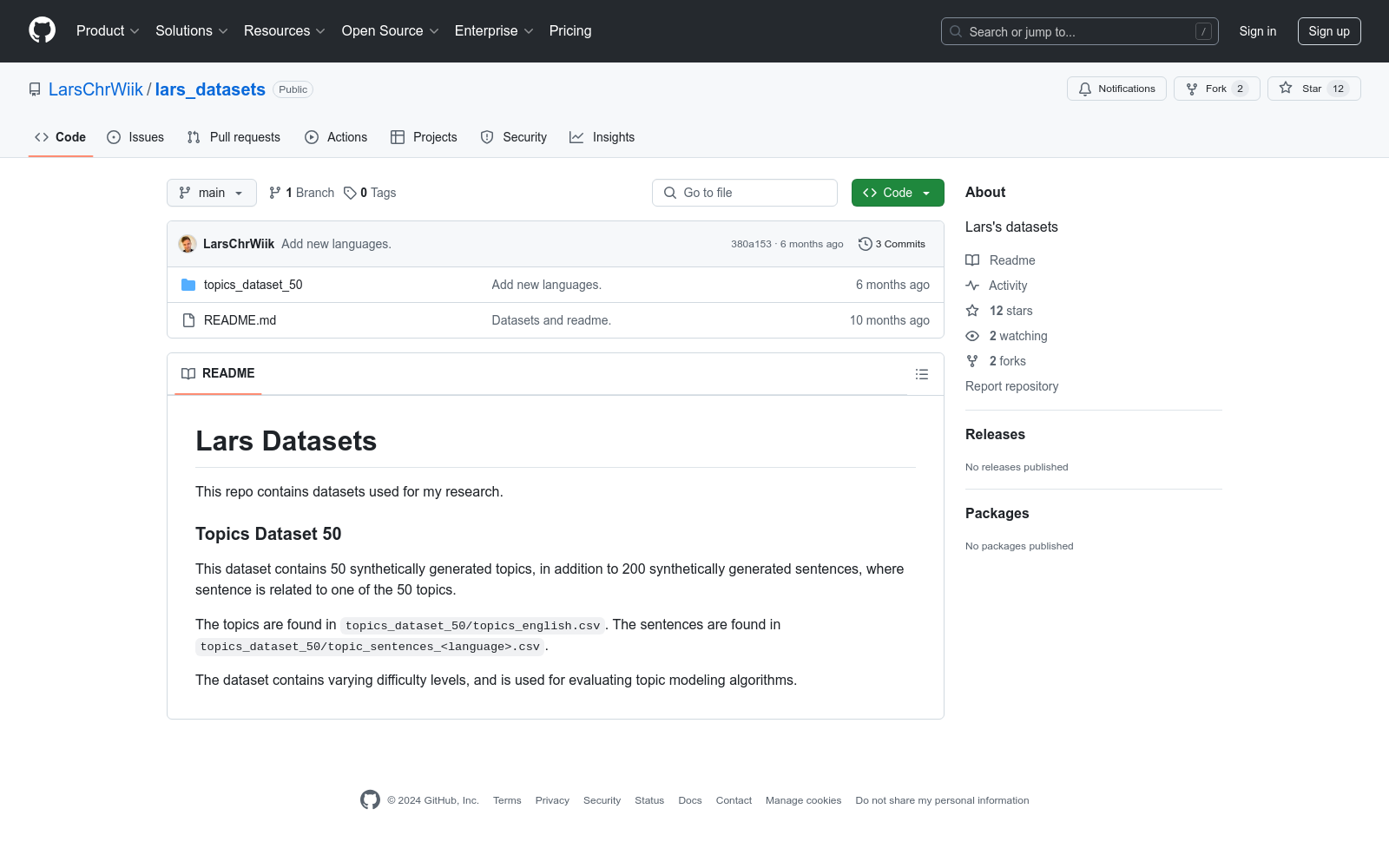Open the topics_dataset_50 folder
Viewport: 1389px width, 868px height.
(x=253, y=285)
